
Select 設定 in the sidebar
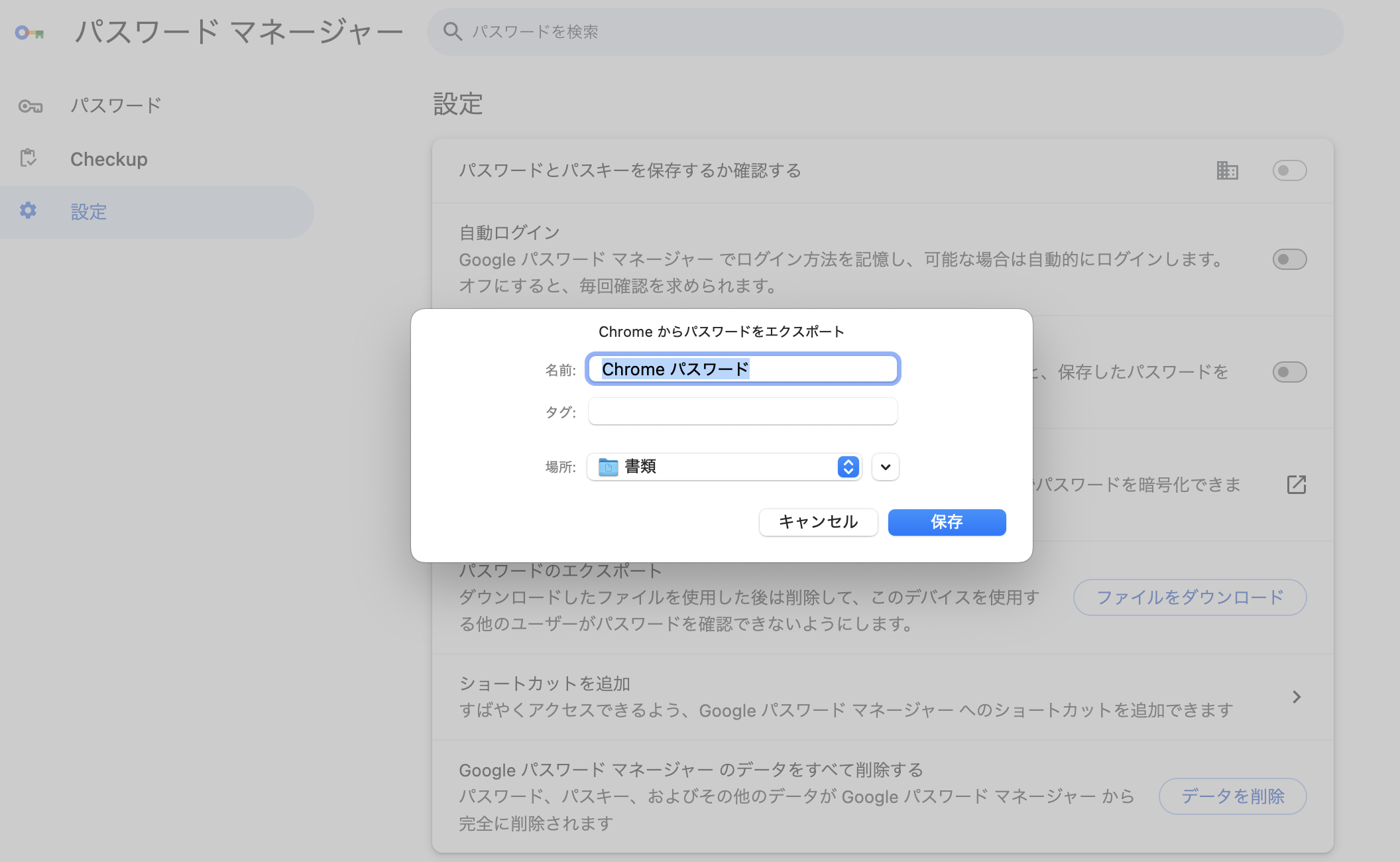coord(156,212)
